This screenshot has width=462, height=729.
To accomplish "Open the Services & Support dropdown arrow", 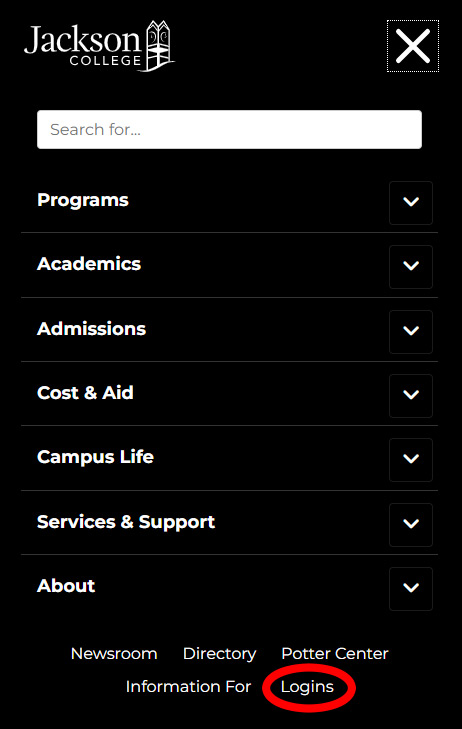I will pos(411,524).
